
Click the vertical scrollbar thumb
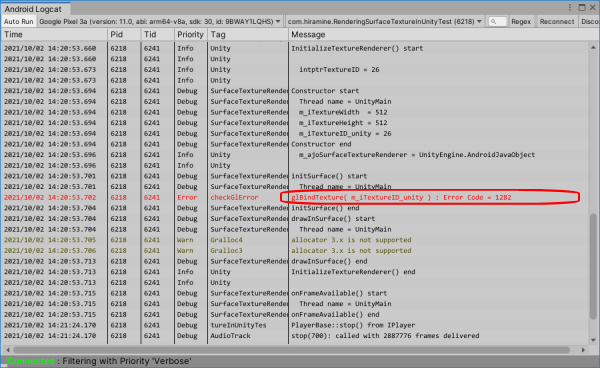(x=593, y=266)
